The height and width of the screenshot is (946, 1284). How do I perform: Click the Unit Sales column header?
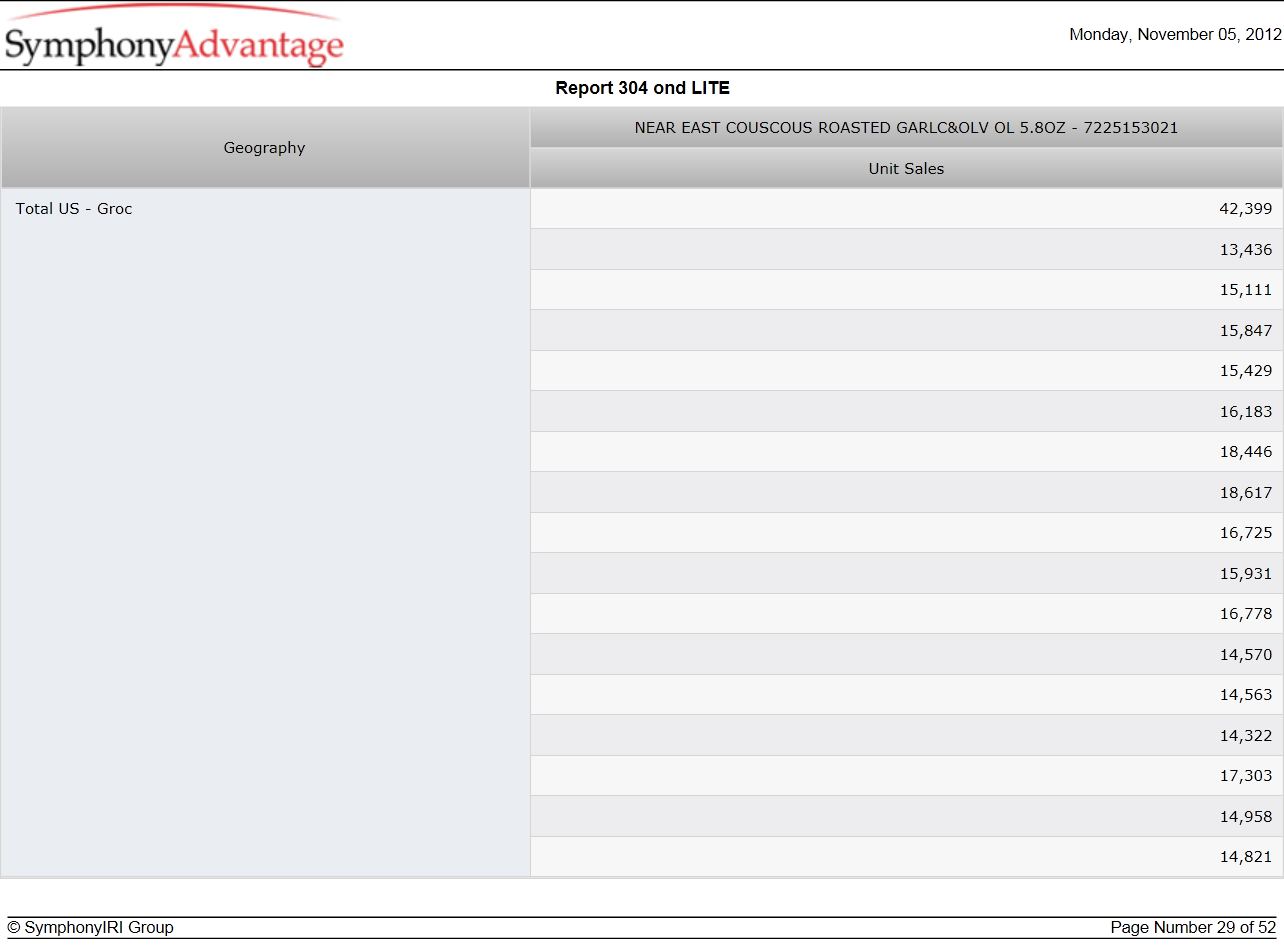click(x=906, y=168)
